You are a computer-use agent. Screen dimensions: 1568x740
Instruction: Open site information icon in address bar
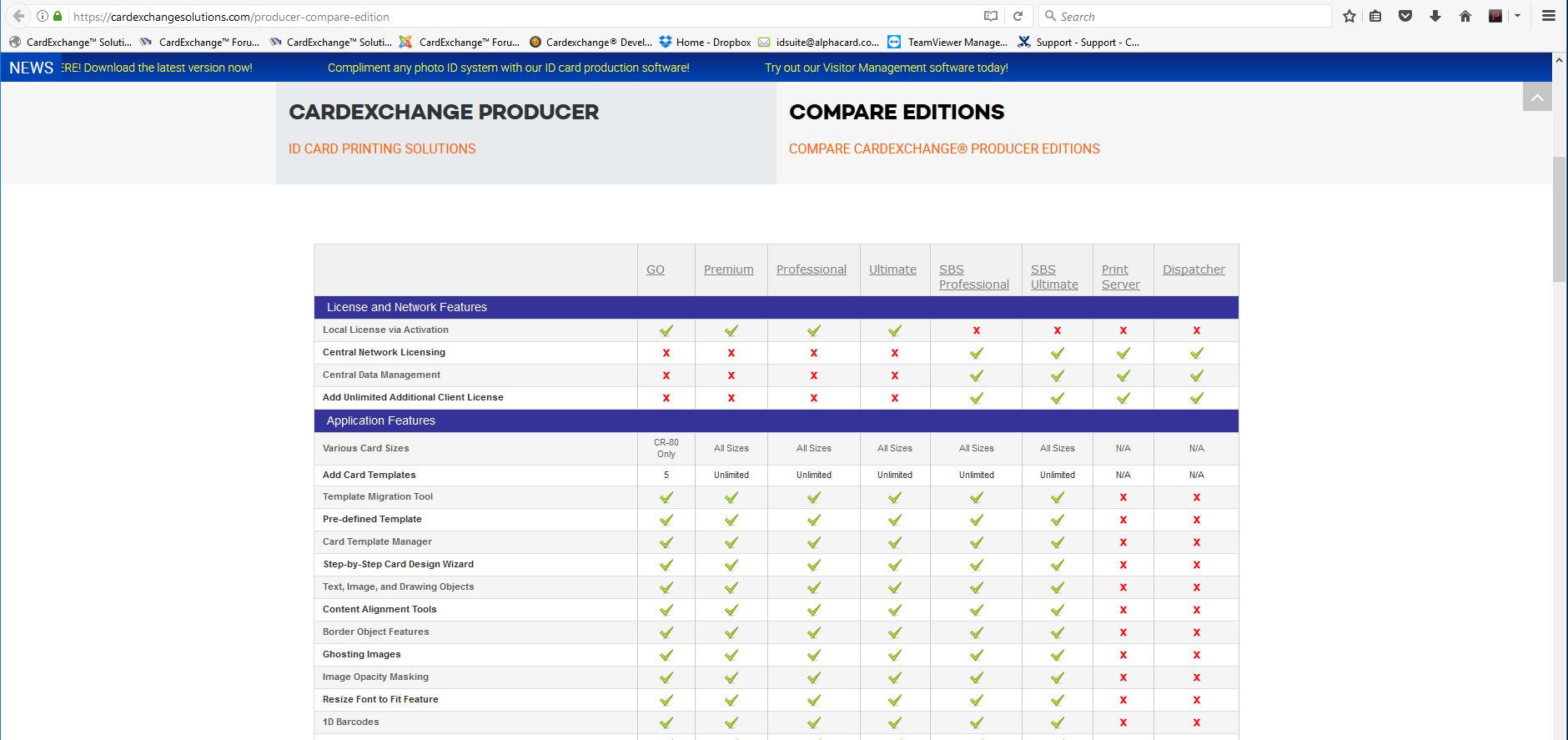coord(43,16)
